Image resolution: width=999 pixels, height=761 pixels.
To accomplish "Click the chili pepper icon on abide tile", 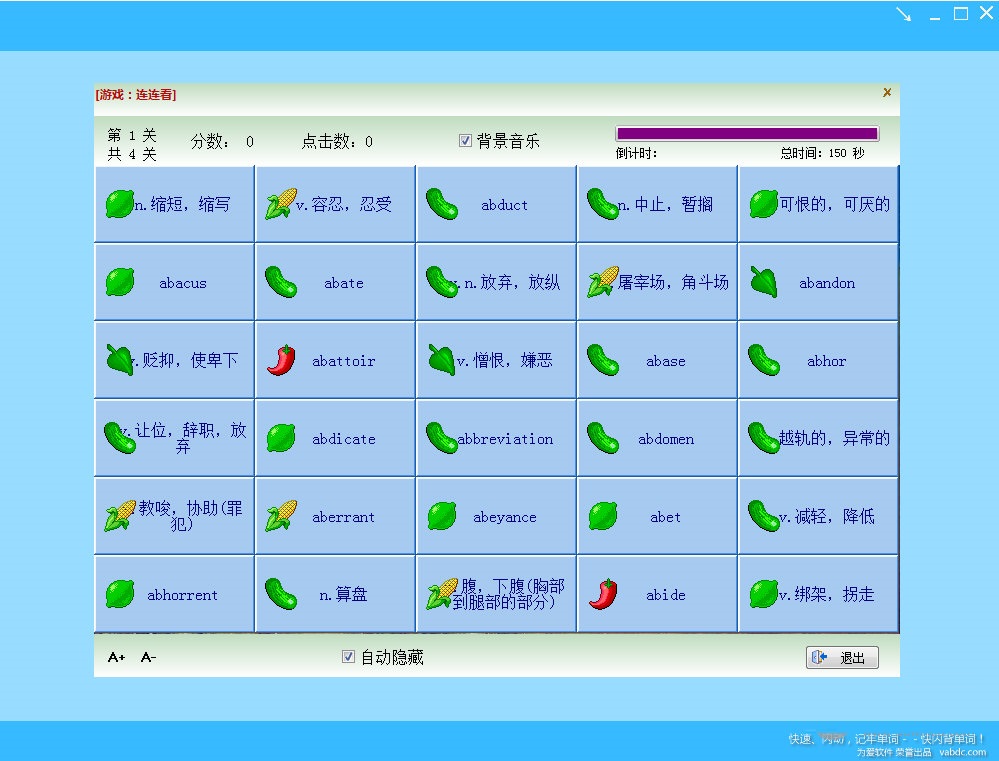I will [x=603, y=594].
